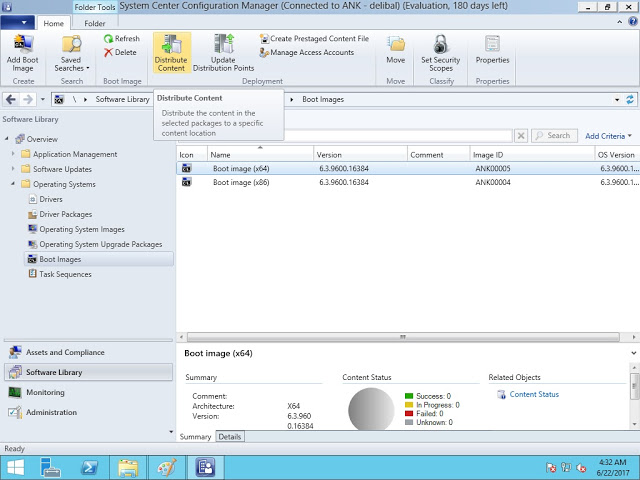
Task: Click Delete in the ribbon
Action: click(x=120, y=52)
